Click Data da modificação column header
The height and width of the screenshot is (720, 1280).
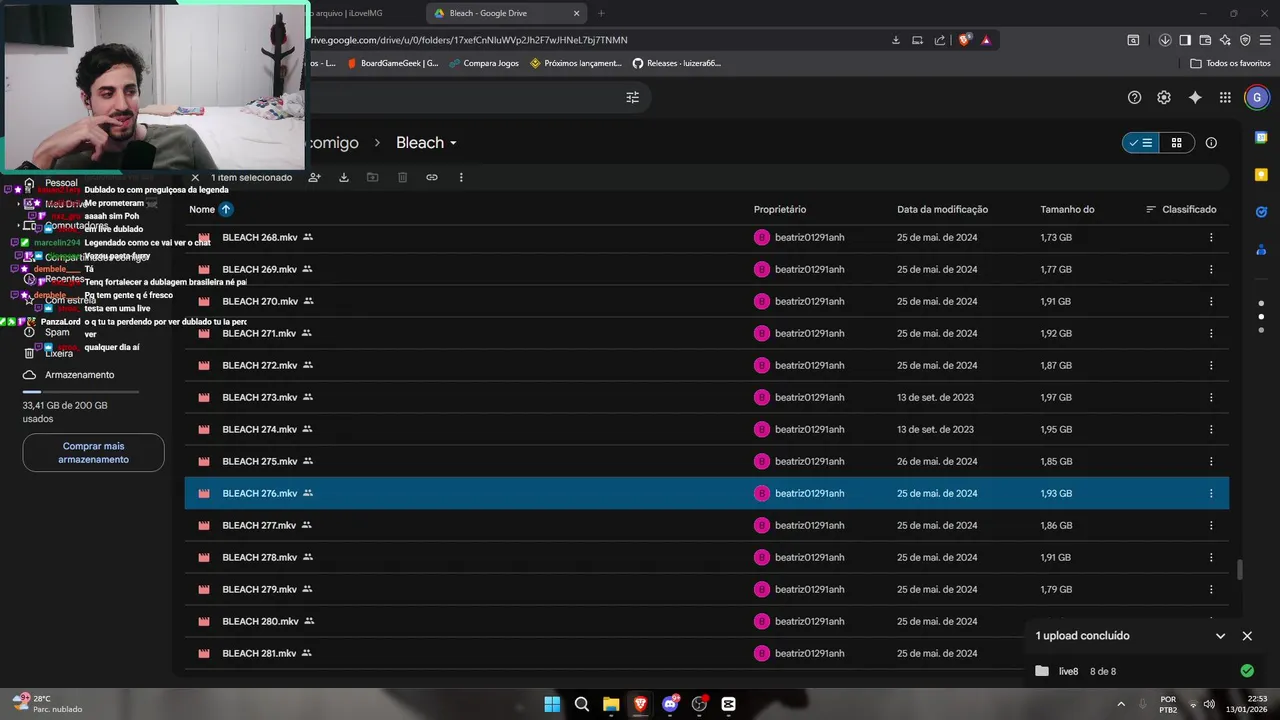point(942,209)
